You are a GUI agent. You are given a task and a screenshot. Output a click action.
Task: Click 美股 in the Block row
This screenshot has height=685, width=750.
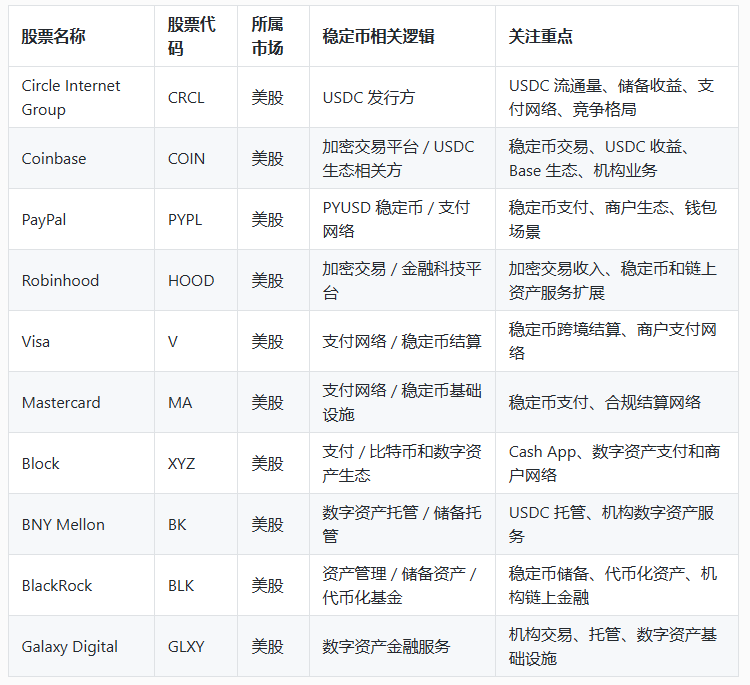(x=267, y=464)
